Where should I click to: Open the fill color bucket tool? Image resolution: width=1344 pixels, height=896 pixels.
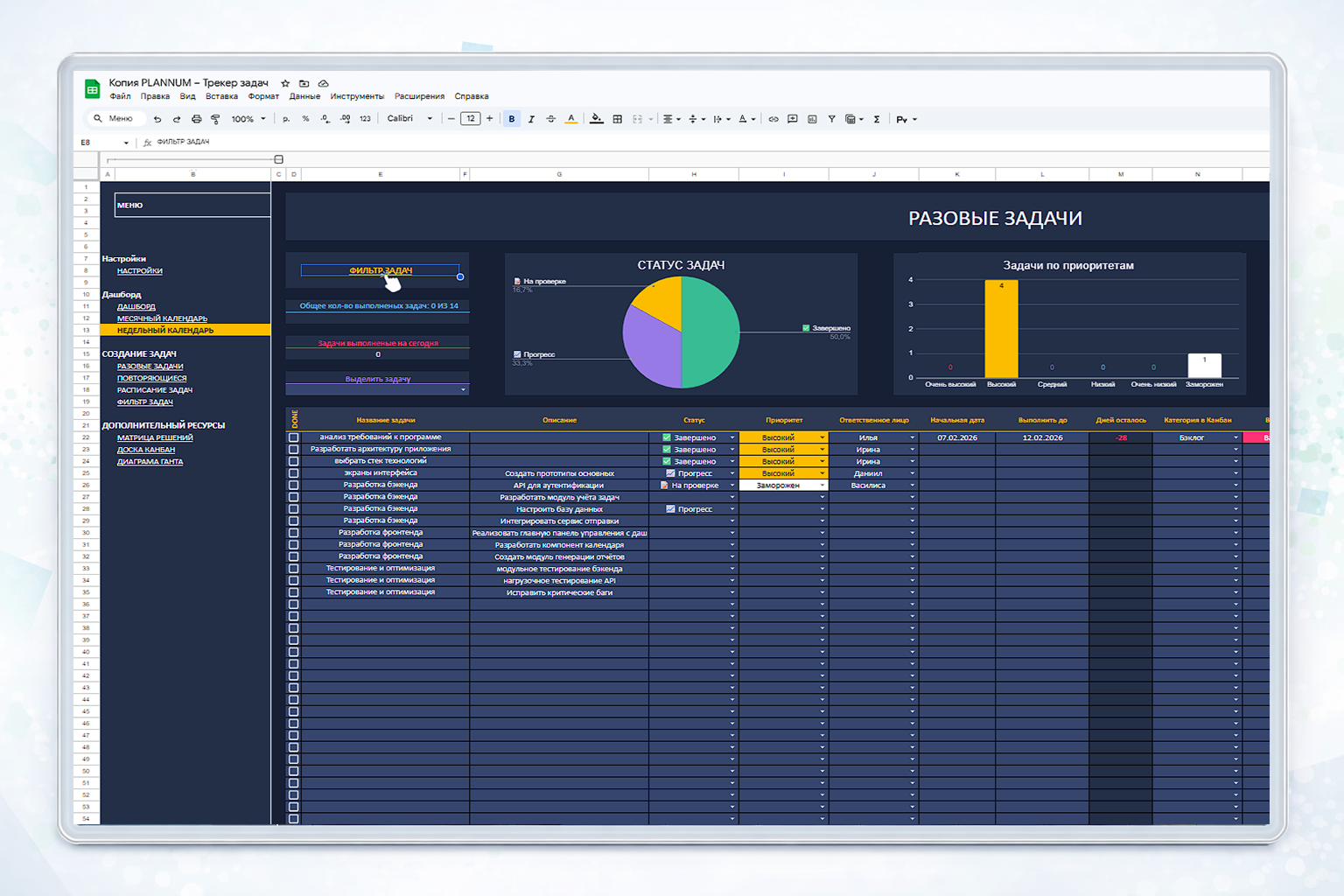point(596,119)
